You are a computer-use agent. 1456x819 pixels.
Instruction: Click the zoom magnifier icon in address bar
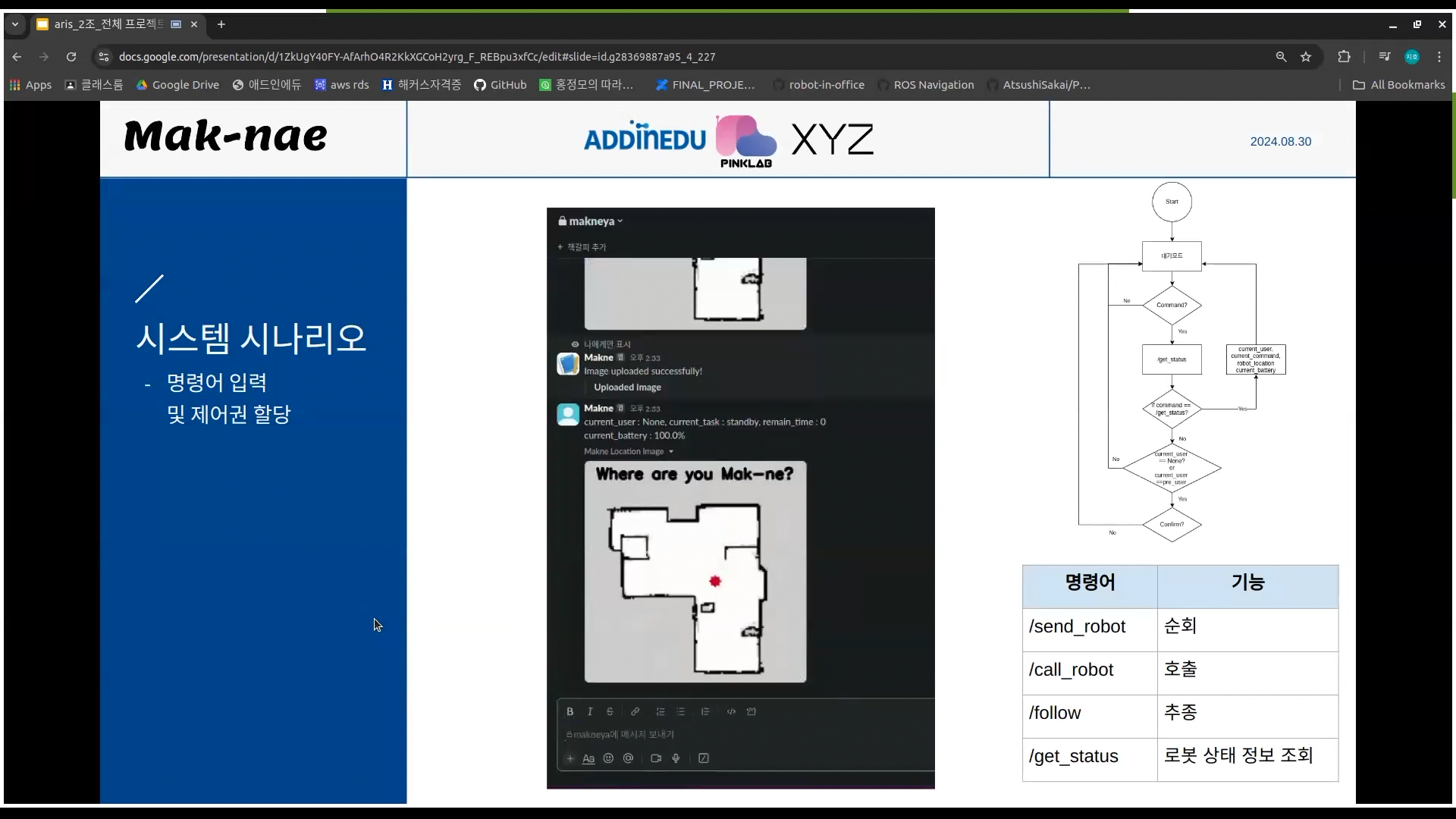point(1281,57)
